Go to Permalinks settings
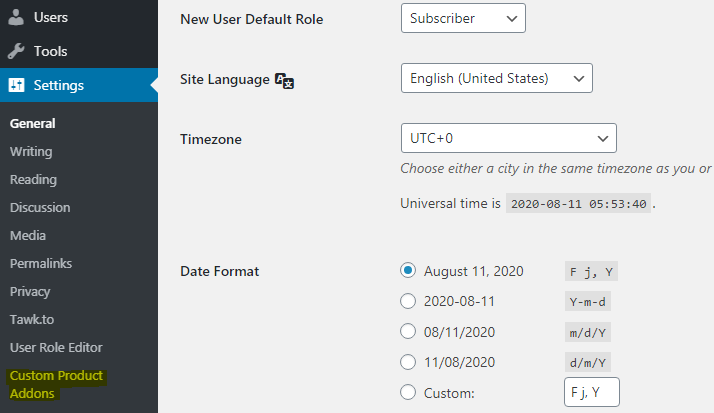Viewport: 714px width, 413px height. pos(41,264)
